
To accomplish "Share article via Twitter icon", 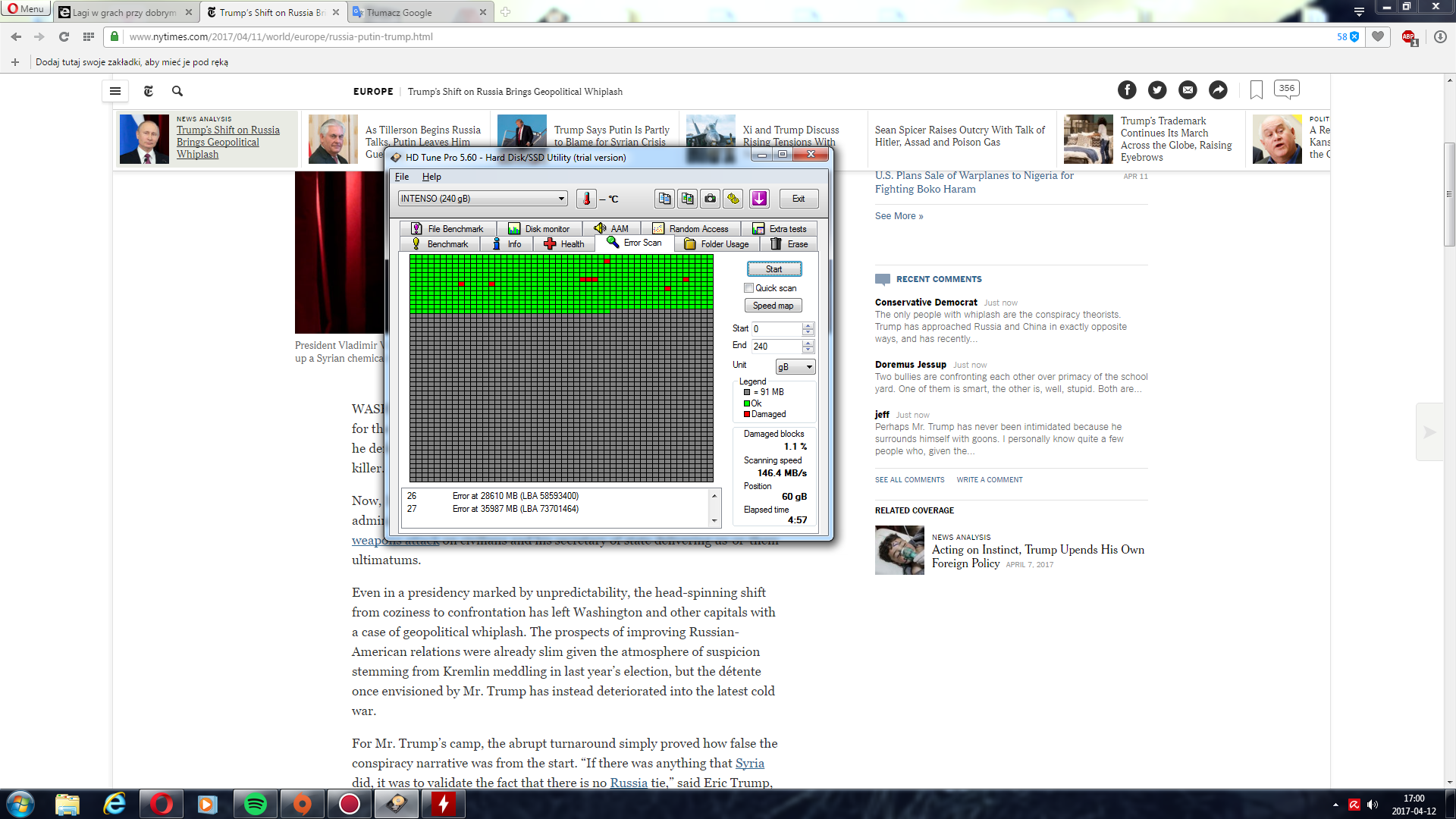I will pos(1157,90).
